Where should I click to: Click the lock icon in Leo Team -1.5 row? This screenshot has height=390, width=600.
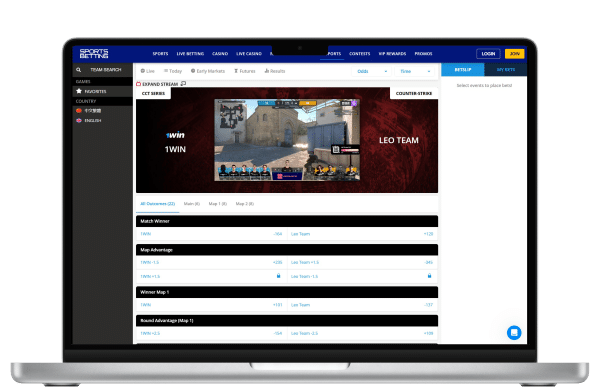click(x=429, y=276)
